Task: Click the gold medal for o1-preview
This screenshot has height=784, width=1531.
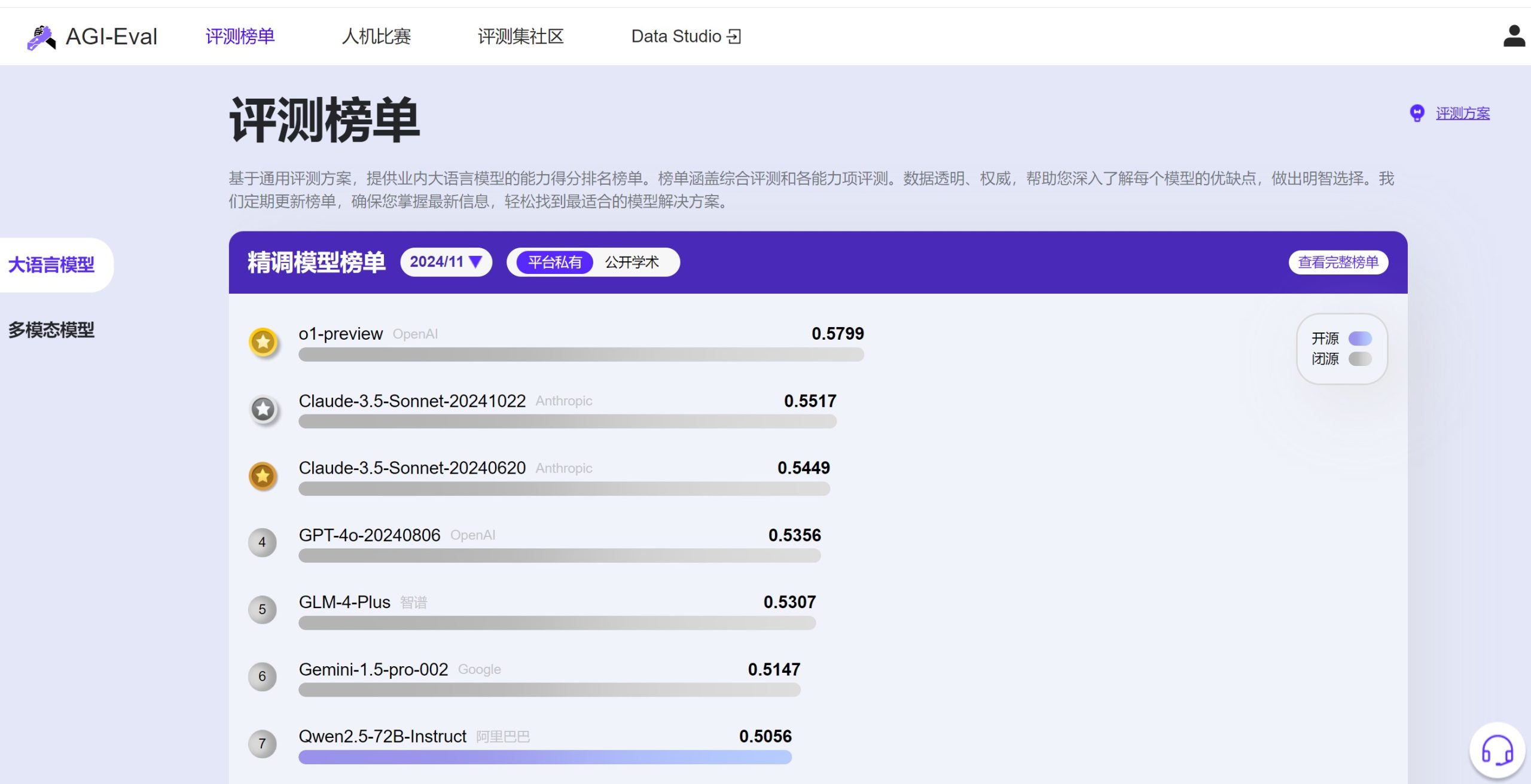Action: [263, 342]
